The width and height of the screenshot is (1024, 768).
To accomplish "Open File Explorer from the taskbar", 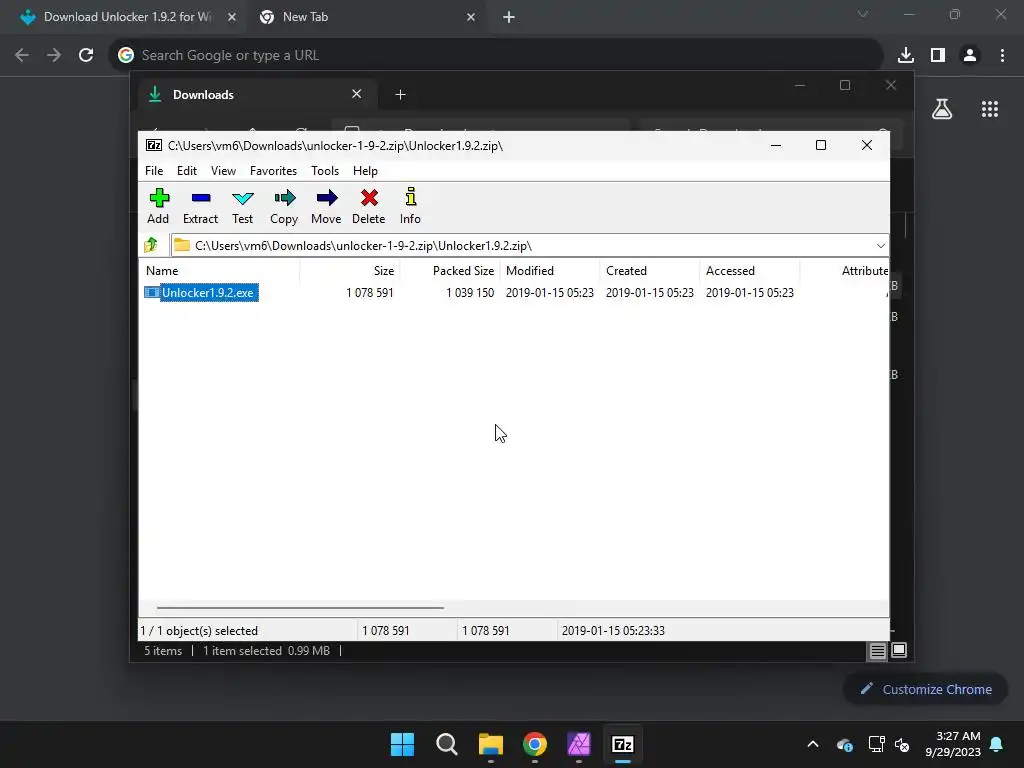I will pos(490,744).
